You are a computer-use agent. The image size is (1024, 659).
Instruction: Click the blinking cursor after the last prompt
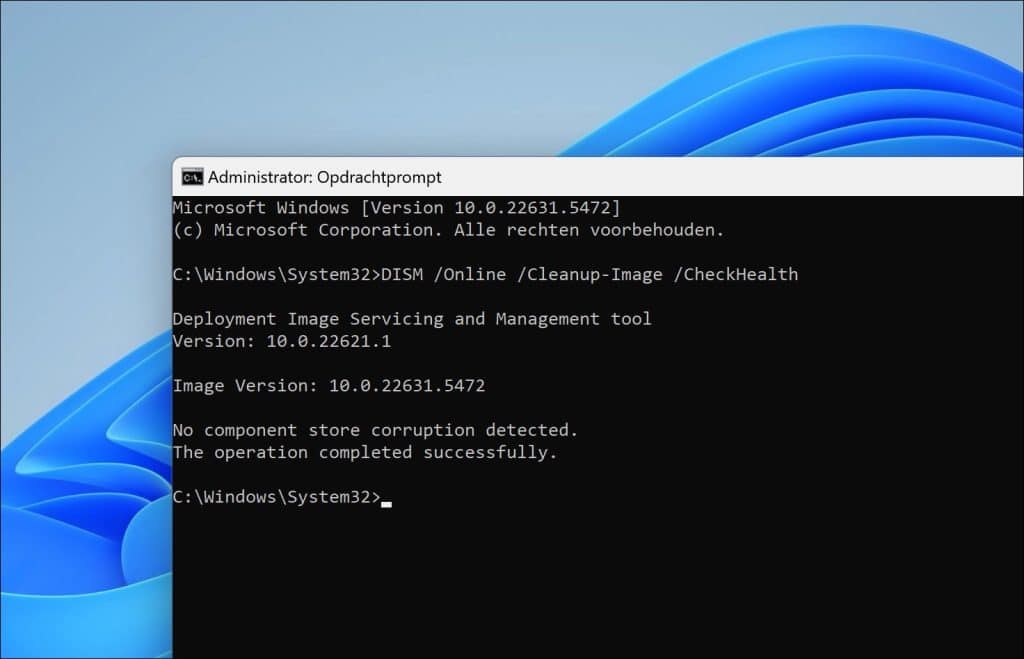click(x=387, y=504)
